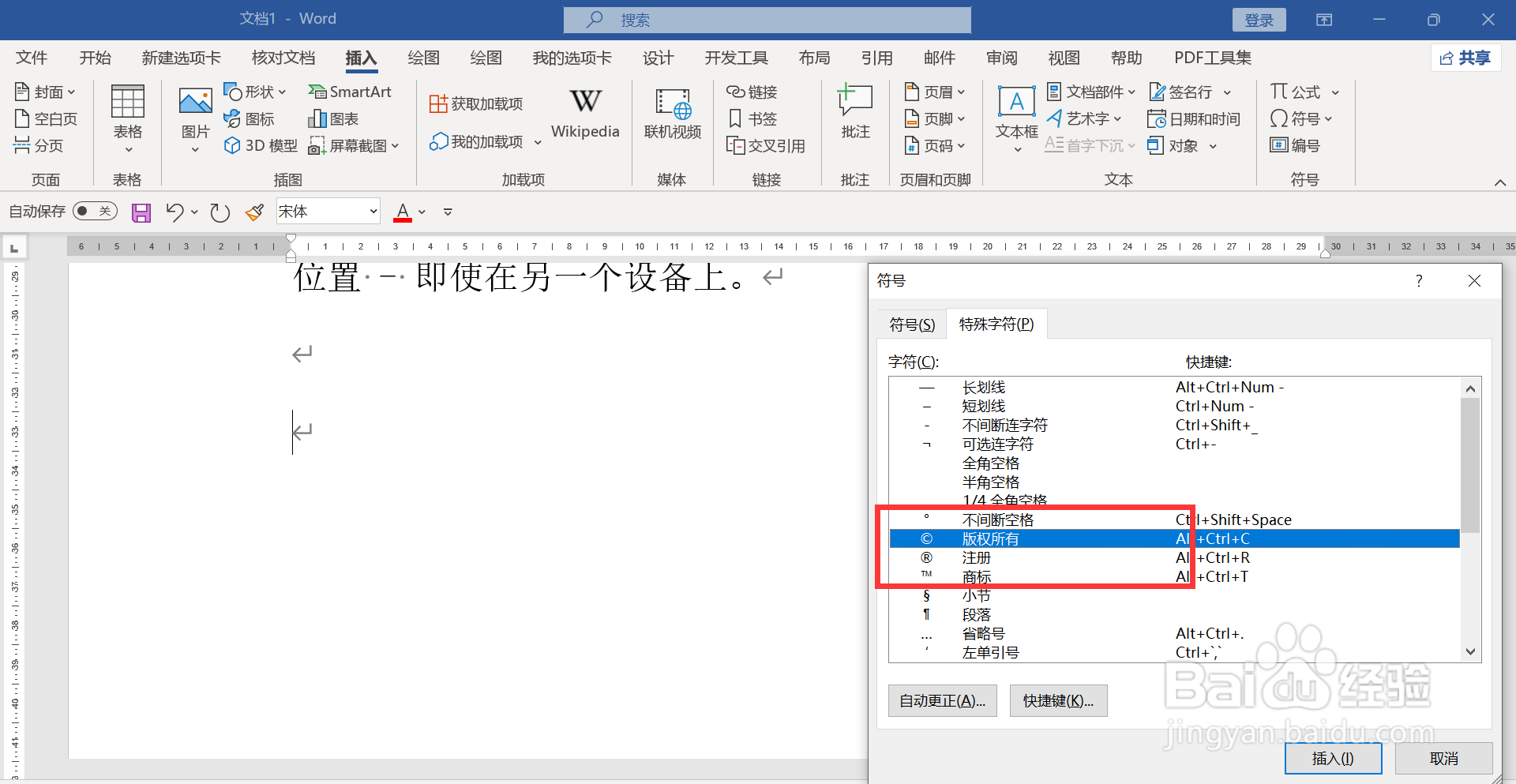Open the File (文件) menu
The height and width of the screenshot is (784, 1516).
[x=32, y=58]
